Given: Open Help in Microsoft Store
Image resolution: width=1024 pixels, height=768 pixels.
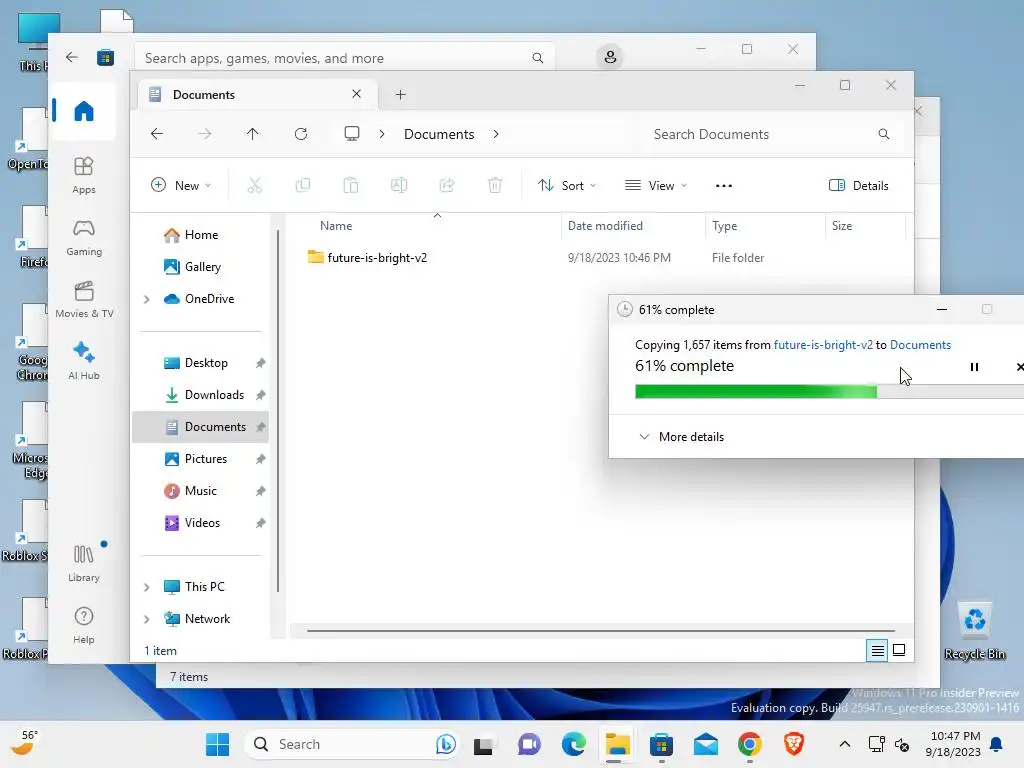Looking at the screenshot, I should pyautogui.click(x=84, y=625).
